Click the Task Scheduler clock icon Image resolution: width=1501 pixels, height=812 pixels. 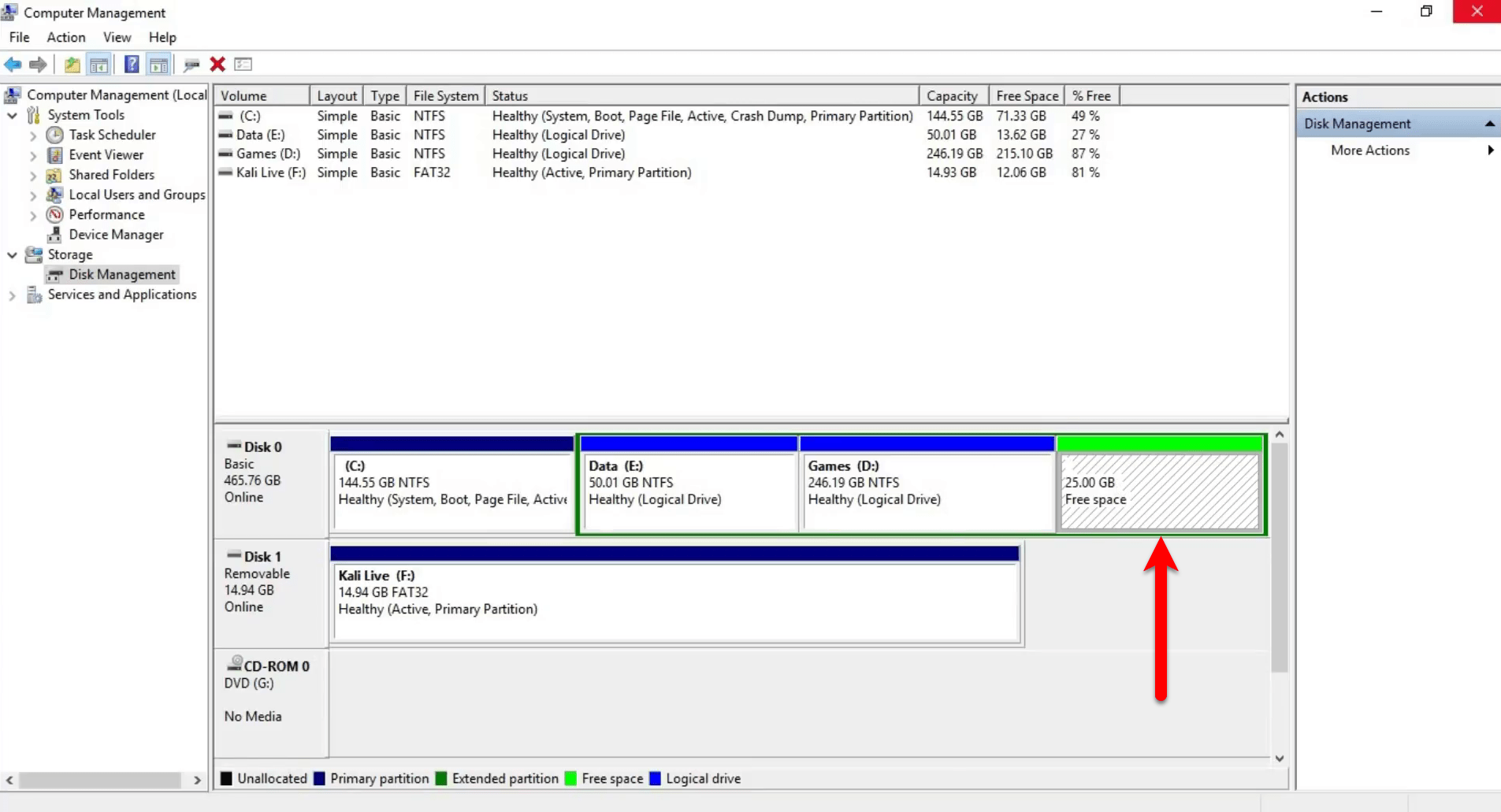54,135
